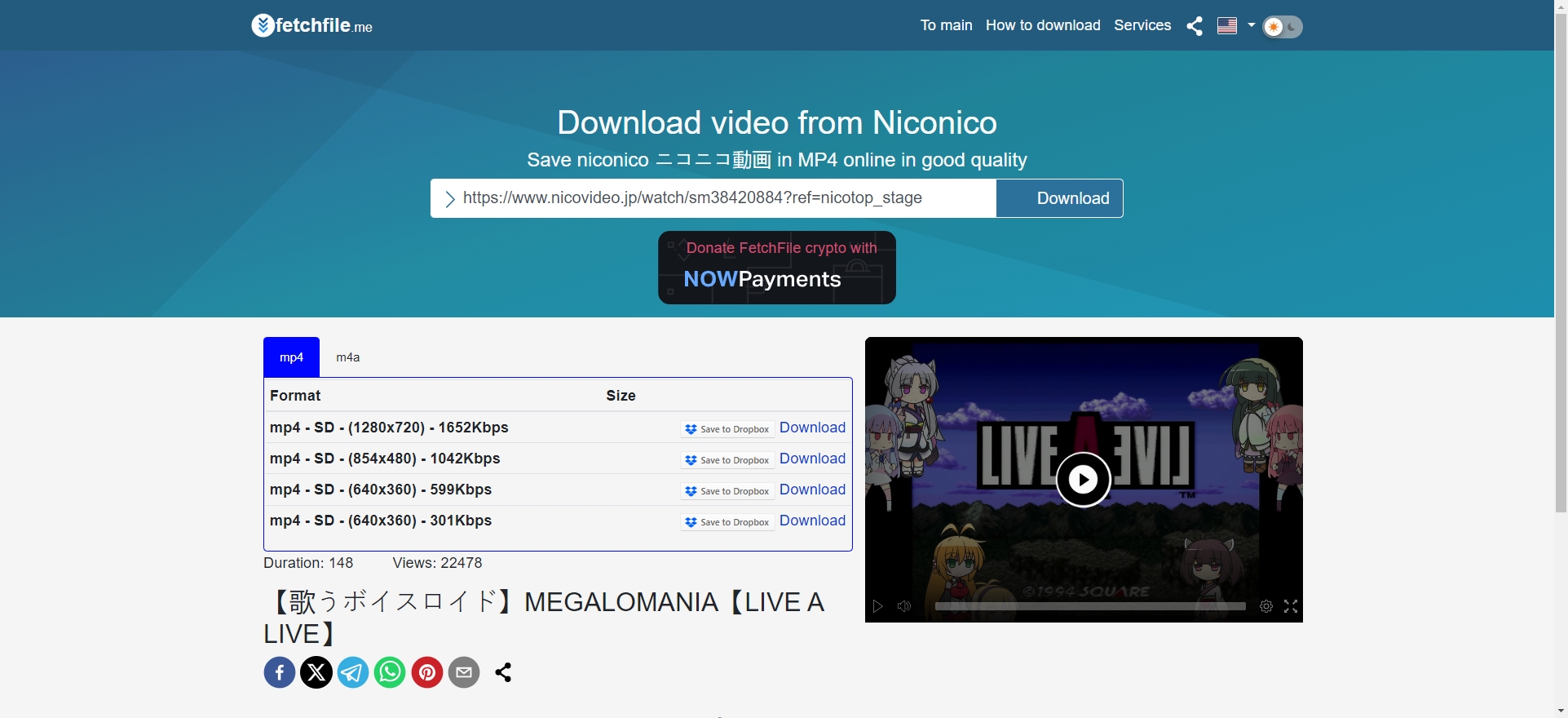Click the MEGALOMANIA video title text
This screenshot has width=1568, height=718.
point(545,618)
